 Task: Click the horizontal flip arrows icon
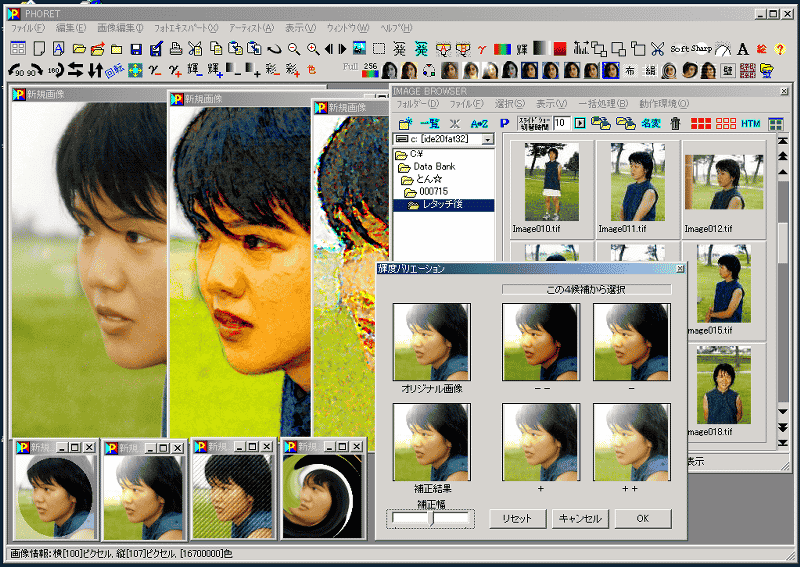pyautogui.click(x=75, y=70)
